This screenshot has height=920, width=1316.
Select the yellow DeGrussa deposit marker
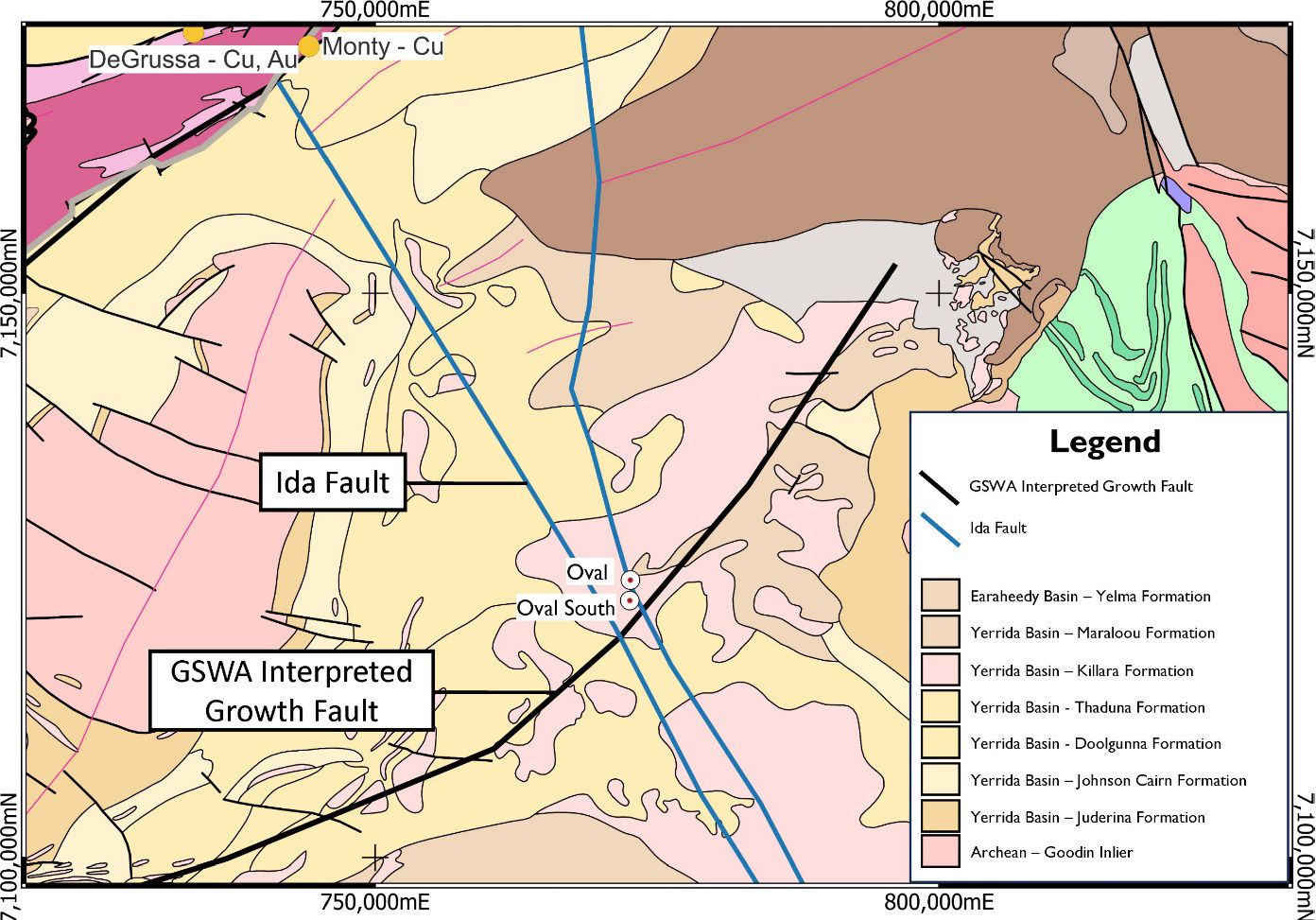coord(193,32)
